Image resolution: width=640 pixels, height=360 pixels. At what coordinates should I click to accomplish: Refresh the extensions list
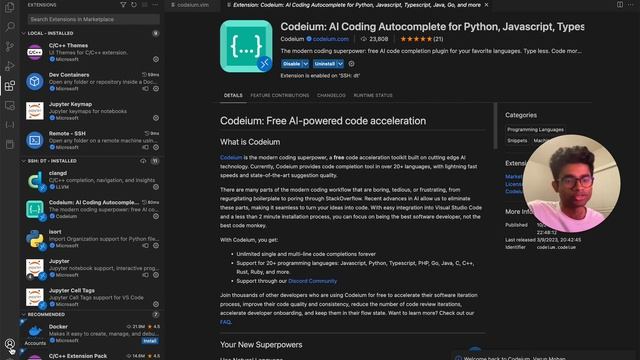[x=134, y=5]
